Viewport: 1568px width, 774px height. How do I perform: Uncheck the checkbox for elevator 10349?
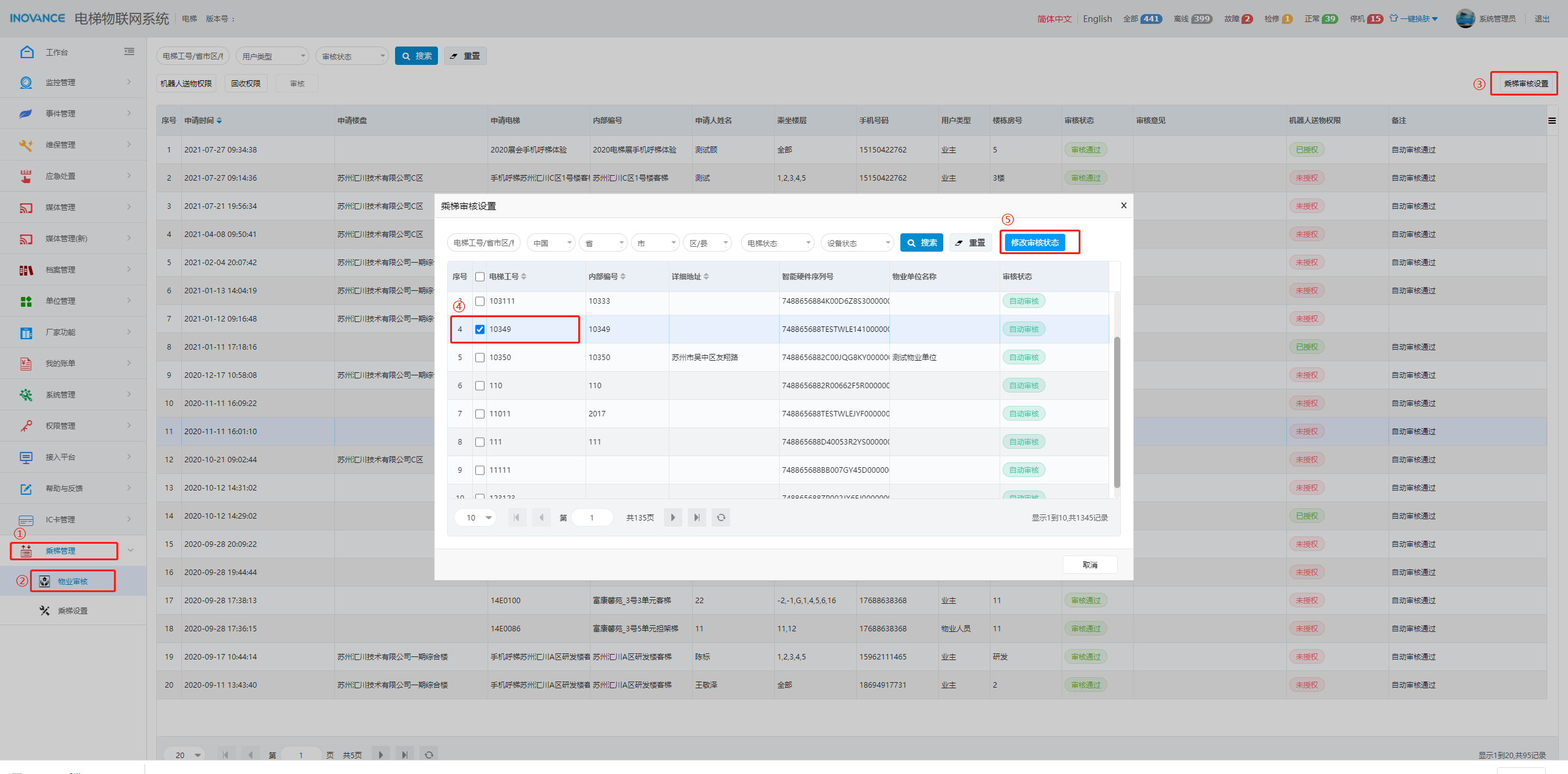(x=480, y=329)
